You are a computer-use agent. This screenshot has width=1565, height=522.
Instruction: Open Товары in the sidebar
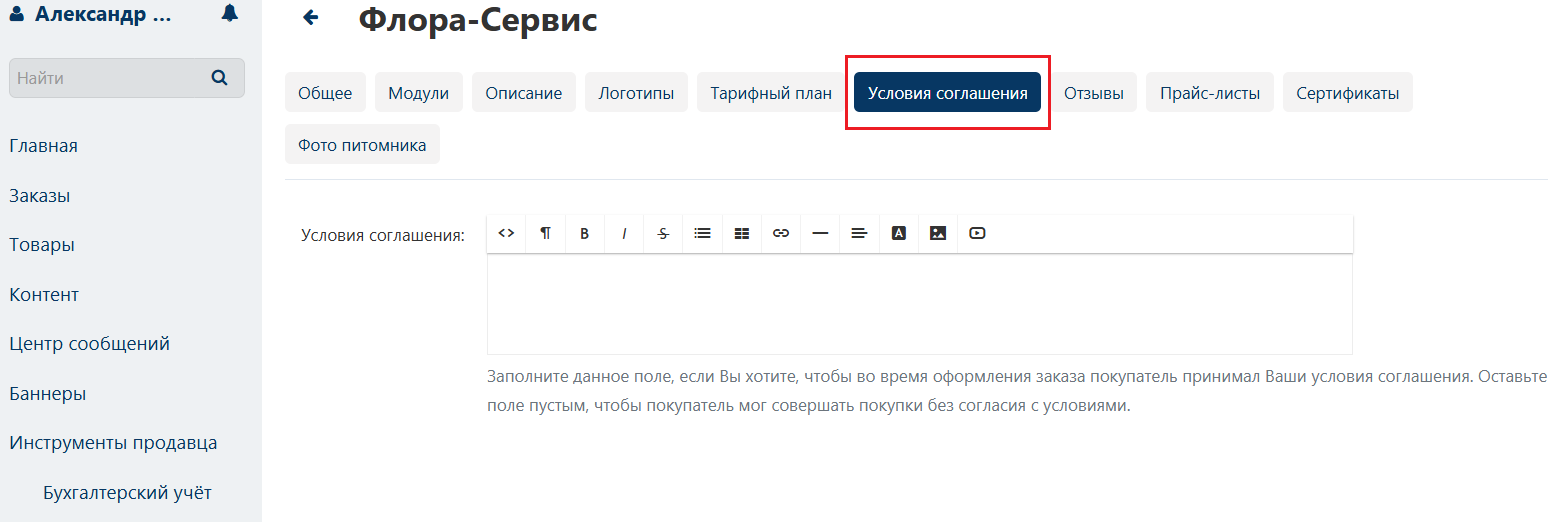point(42,245)
